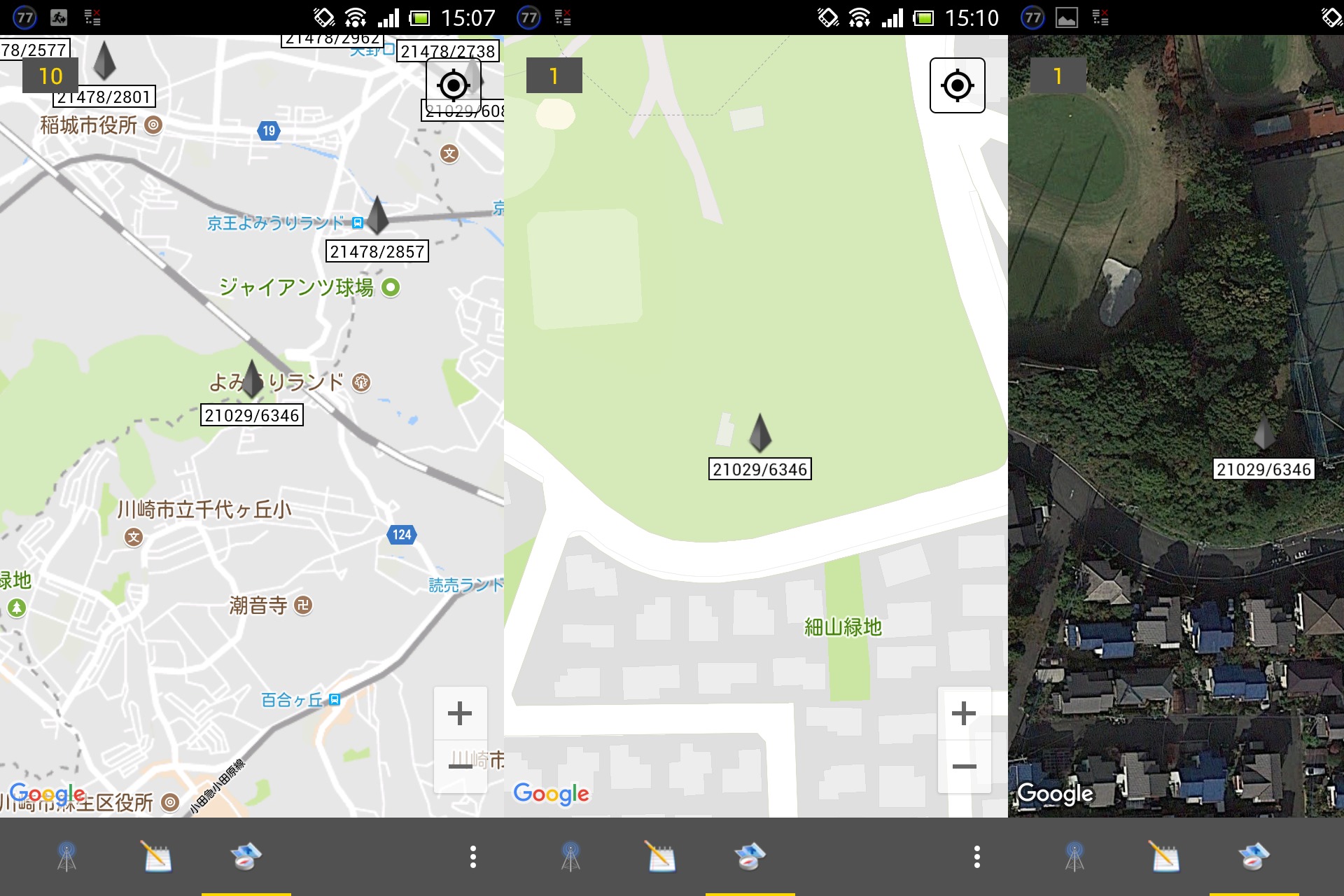Screen dimensions: 1344x896
Task: Tap 21029/6346 label on middle map
Action: tap(759, 469)
